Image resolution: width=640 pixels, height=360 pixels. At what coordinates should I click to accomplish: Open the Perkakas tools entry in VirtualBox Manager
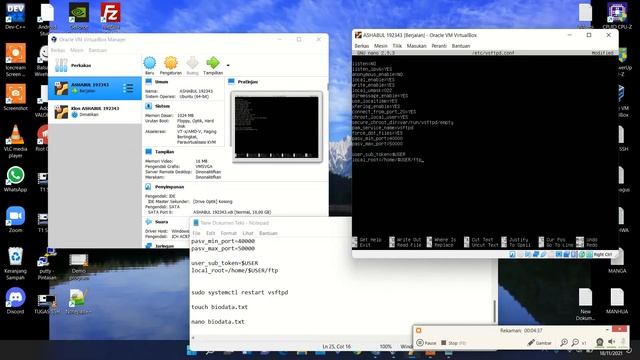95,65
